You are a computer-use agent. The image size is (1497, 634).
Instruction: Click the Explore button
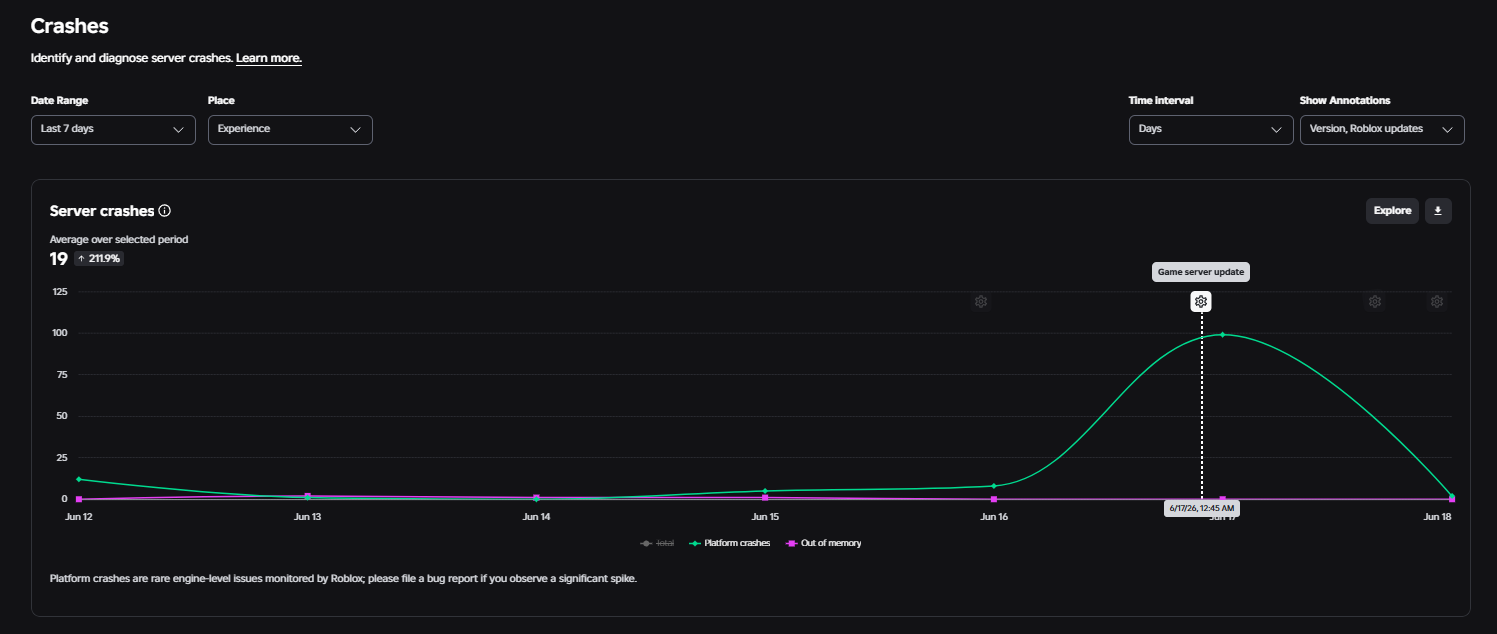(1392, 211)
